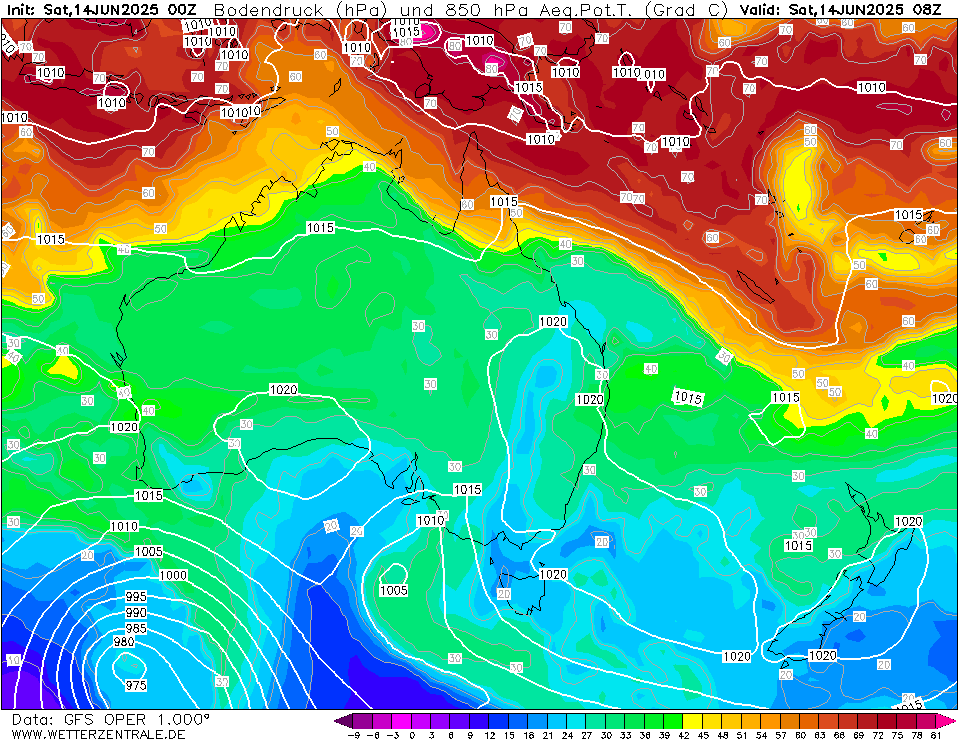Click the 'Valid: Sat,14JUN2025' timestamp label
Viewport: 959px width, 741px height.
[x=821, y=10]
